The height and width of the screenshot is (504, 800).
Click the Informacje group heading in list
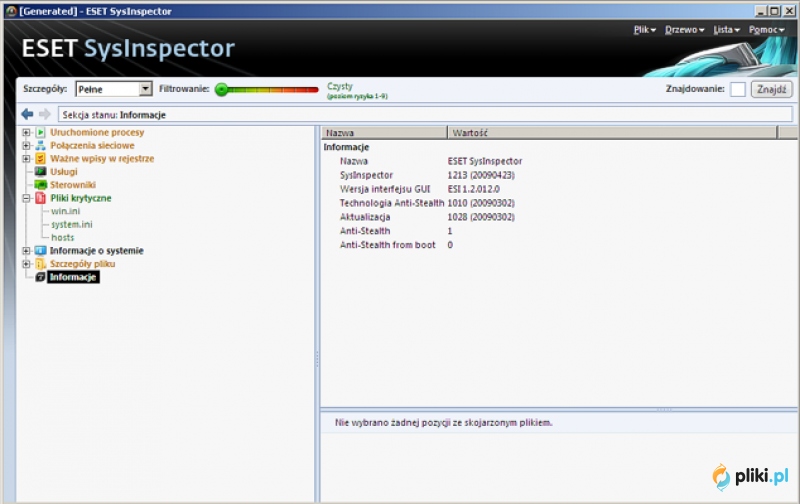click(346, 147)
